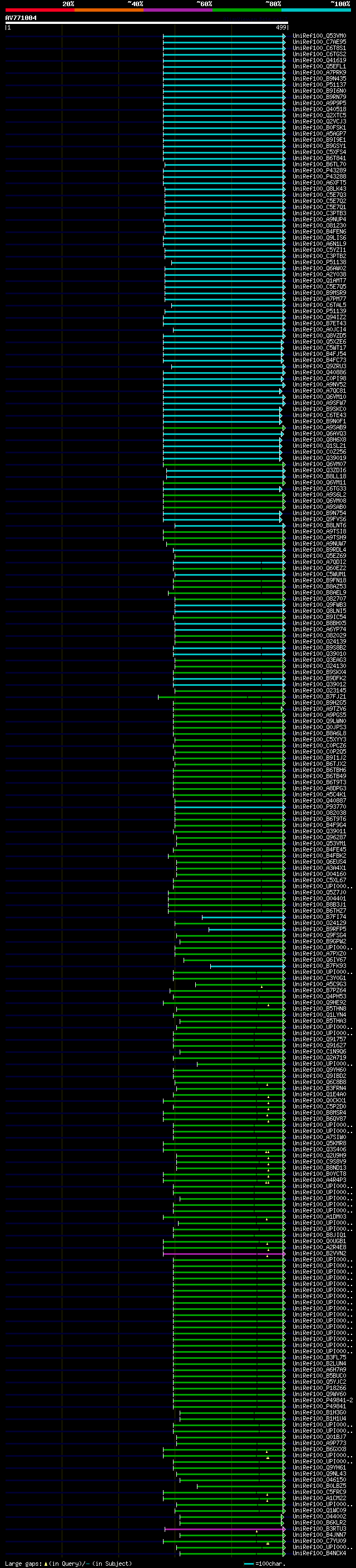
Task: Click the UniRef100_P51137 label
Action: pyautogui.click(x=319, y=85)
